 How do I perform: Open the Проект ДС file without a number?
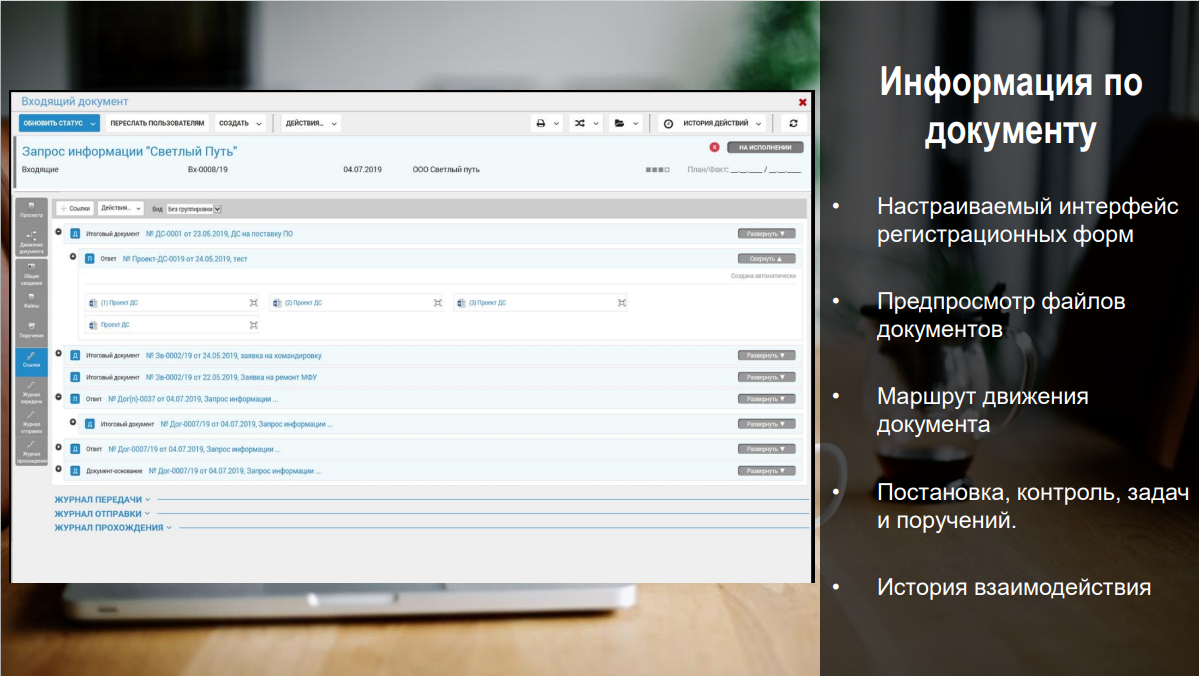[115, 325]
